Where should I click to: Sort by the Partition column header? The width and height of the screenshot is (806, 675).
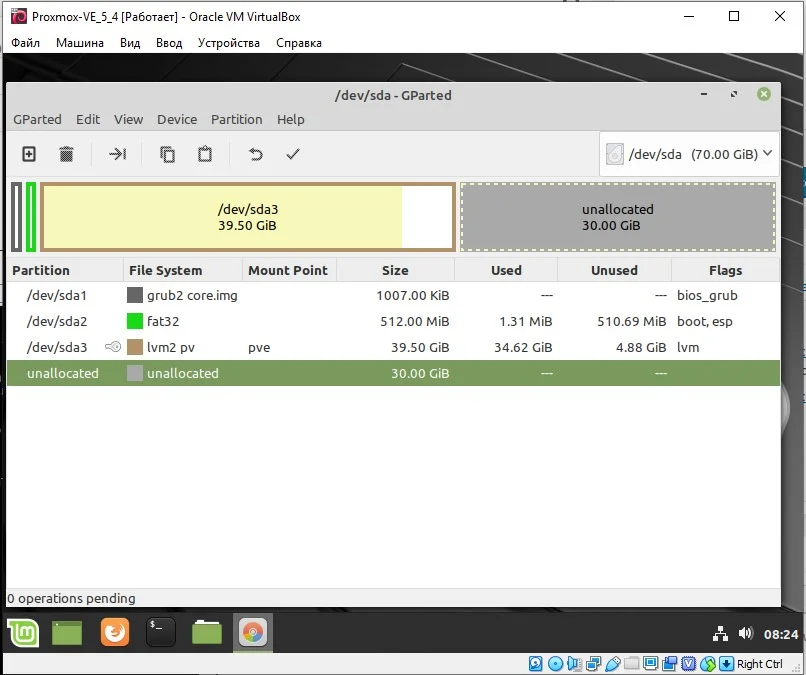(65, 270)
